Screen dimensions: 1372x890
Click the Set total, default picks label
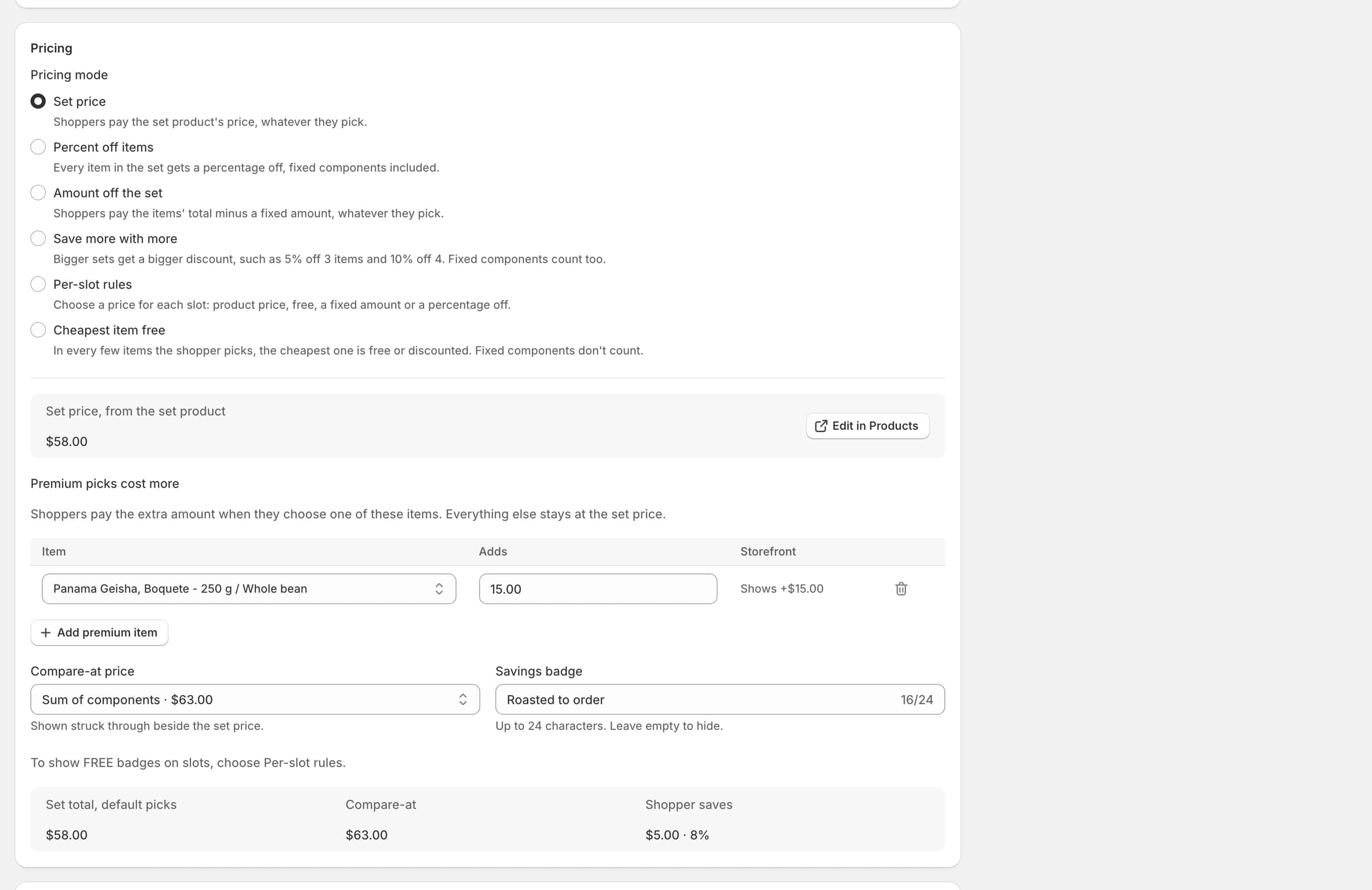tap(111, 804)
